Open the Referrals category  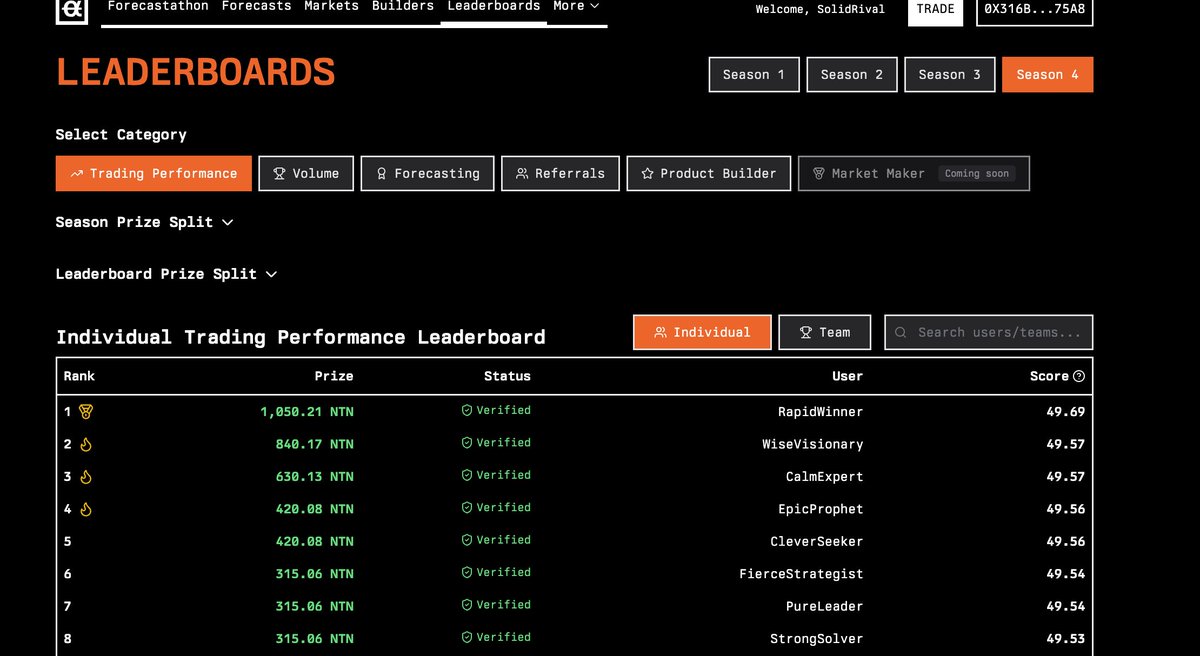(x=560, y=173)
